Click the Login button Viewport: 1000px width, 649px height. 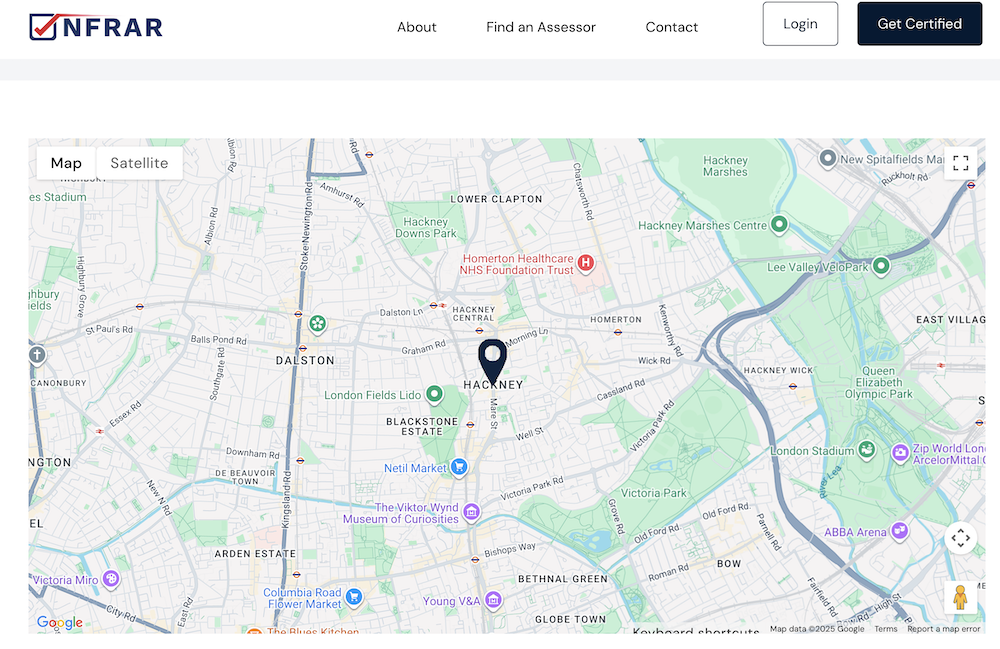800,24
